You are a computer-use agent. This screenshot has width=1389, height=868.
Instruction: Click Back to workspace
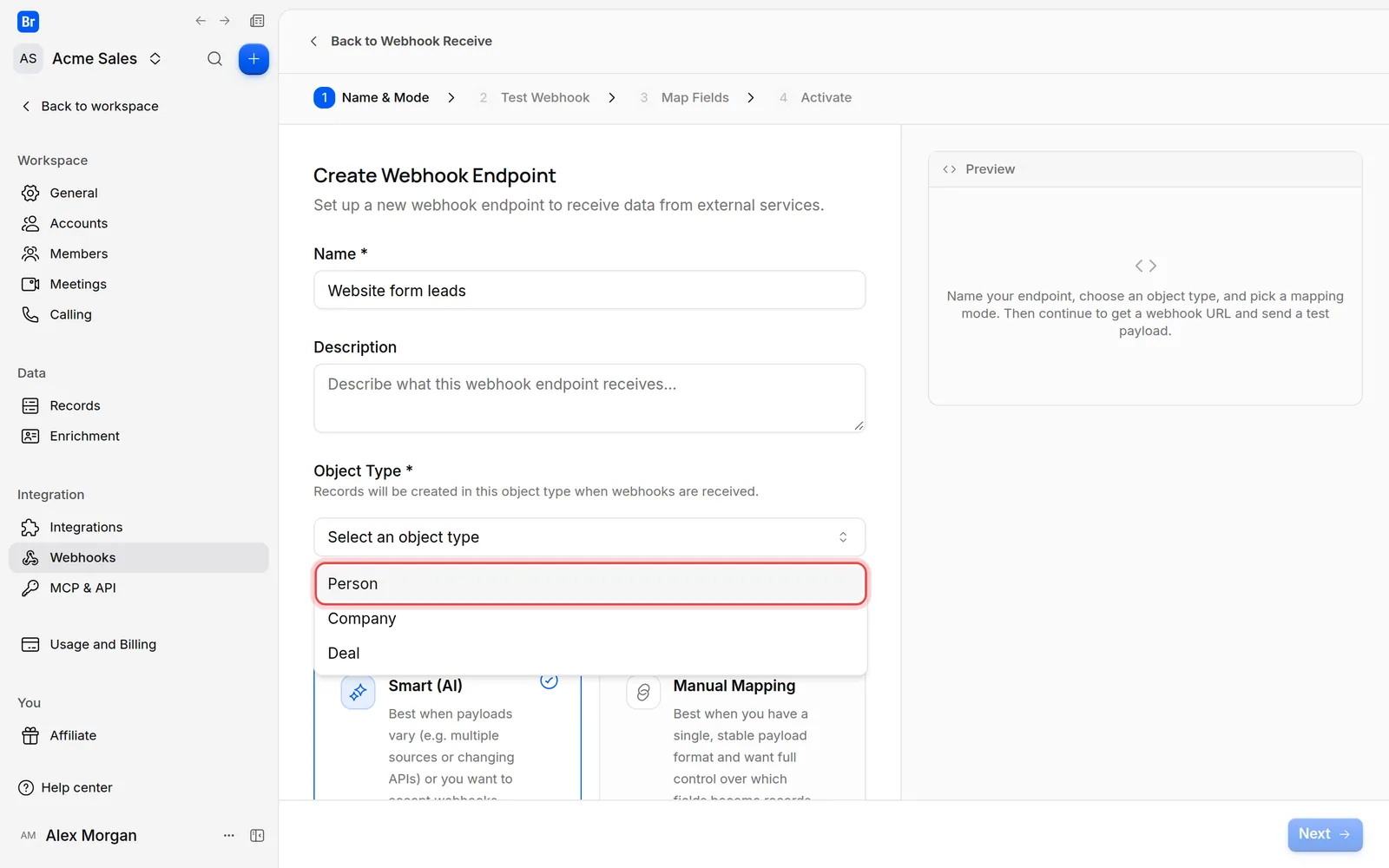pyautogui.click(x=89, y=106)
